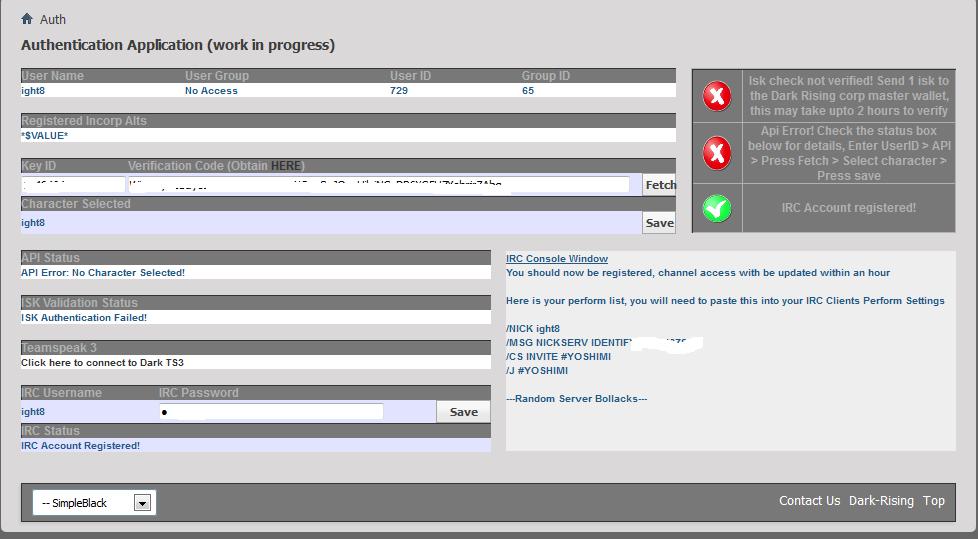Image resolution: width=978 pixels, height=540 pixels.
Task: Focus the Verification Code input field
Action: click(x=379, y=185)
